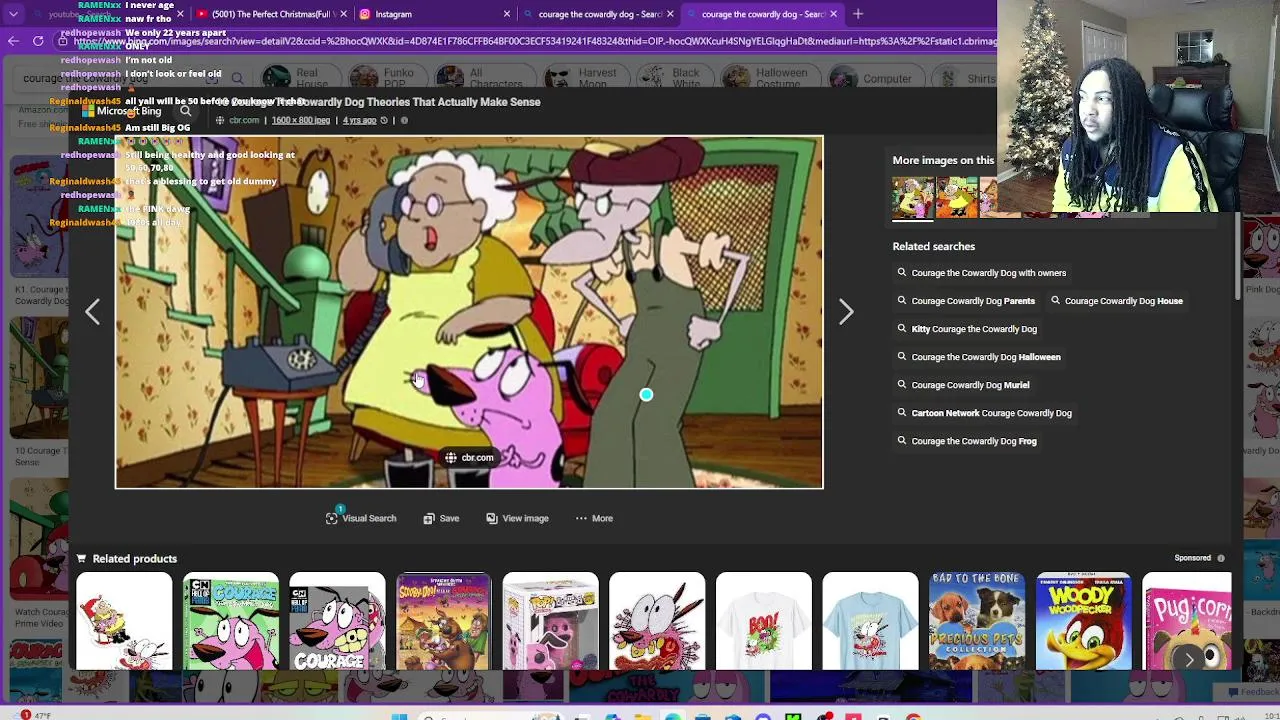
Task: Open the Courage face sticker product
Action: (657, 621)
